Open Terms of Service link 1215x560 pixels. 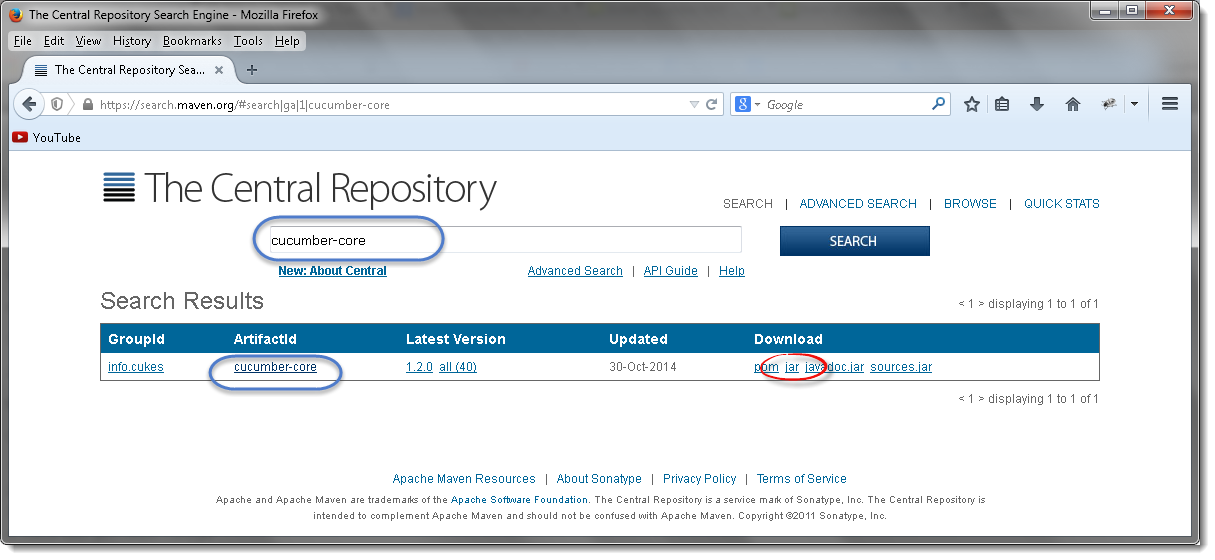(x=802, y=479)
